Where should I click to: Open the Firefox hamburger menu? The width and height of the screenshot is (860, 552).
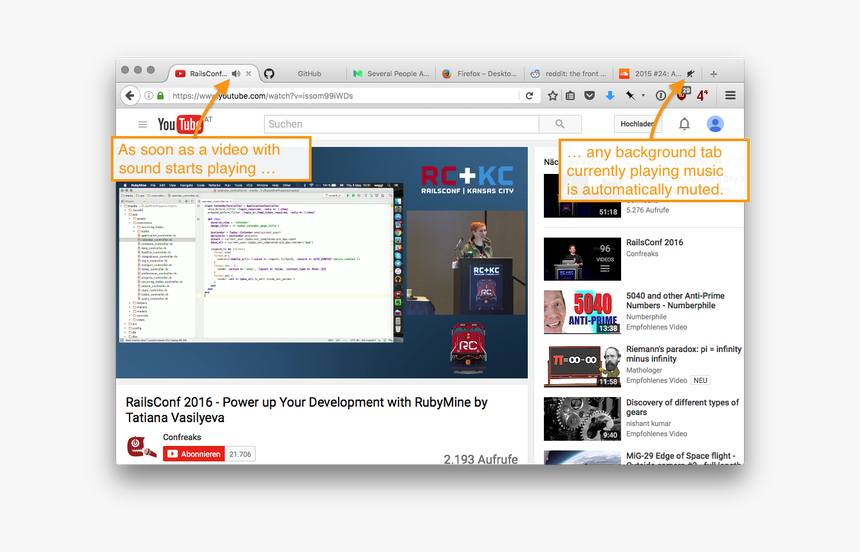(731, 95)
